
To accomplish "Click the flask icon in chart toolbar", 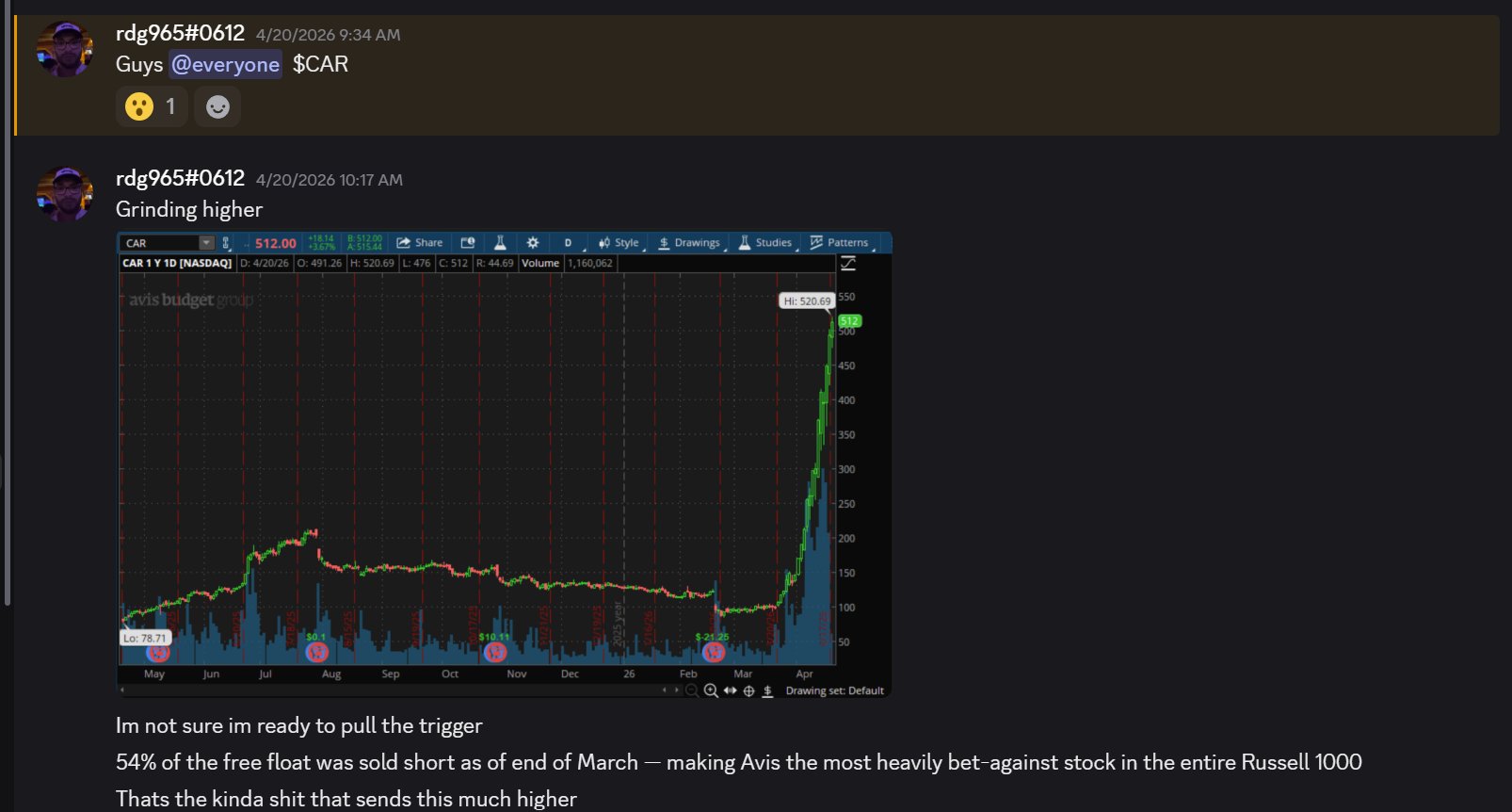I will click(x=500, y=243).
